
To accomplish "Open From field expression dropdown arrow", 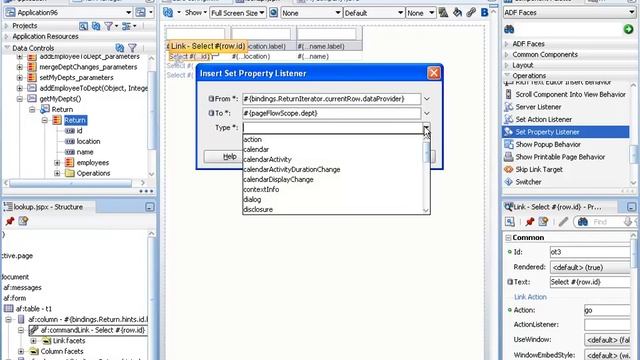I will tap(427, 99).
